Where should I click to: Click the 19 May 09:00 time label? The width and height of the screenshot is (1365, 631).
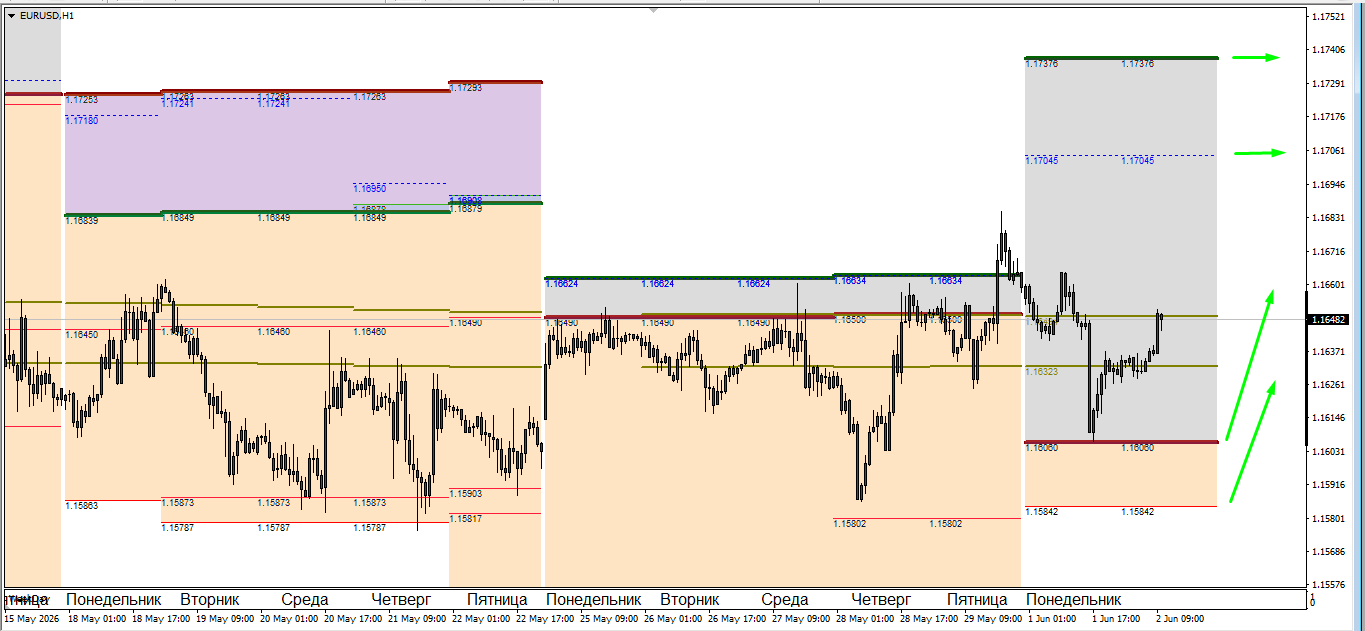[x=226, y=619]
